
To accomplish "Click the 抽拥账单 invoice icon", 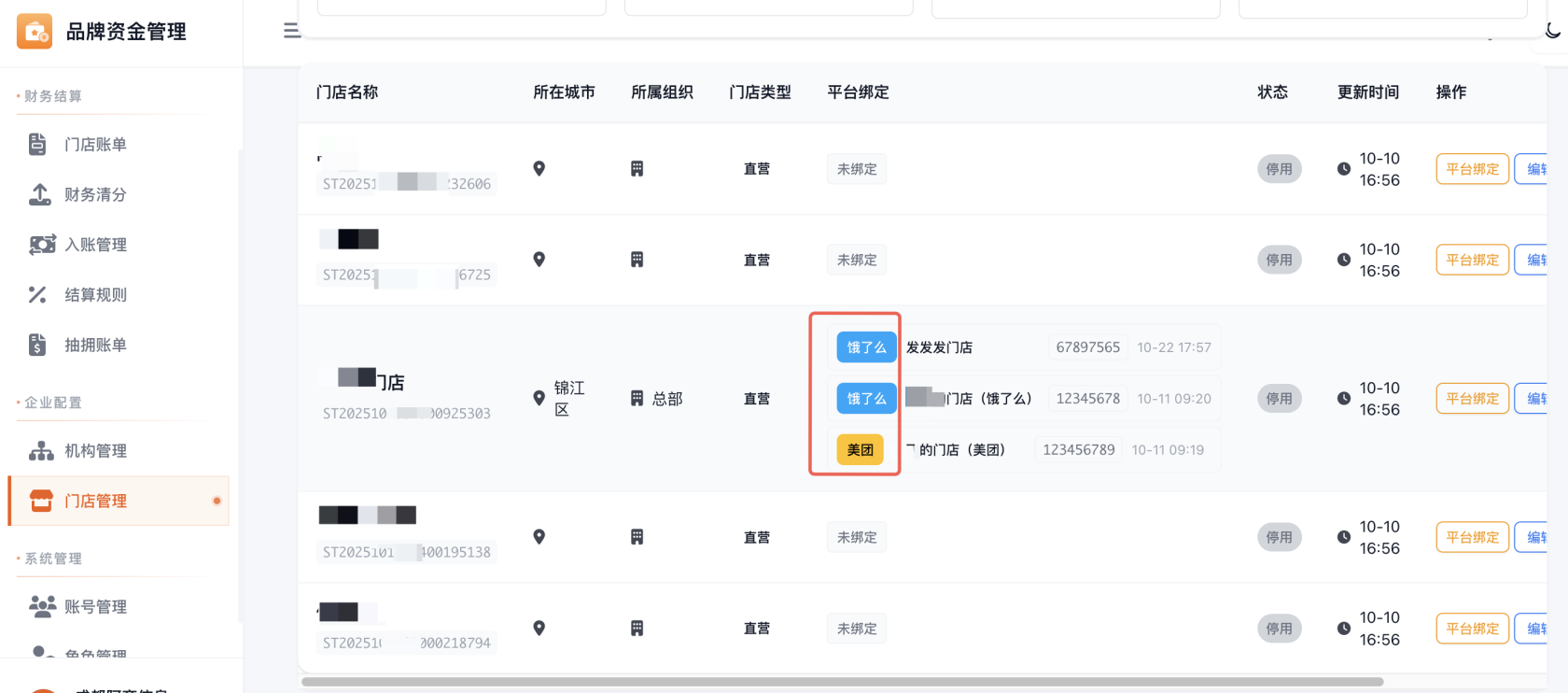I will click(x=37, y=346).
